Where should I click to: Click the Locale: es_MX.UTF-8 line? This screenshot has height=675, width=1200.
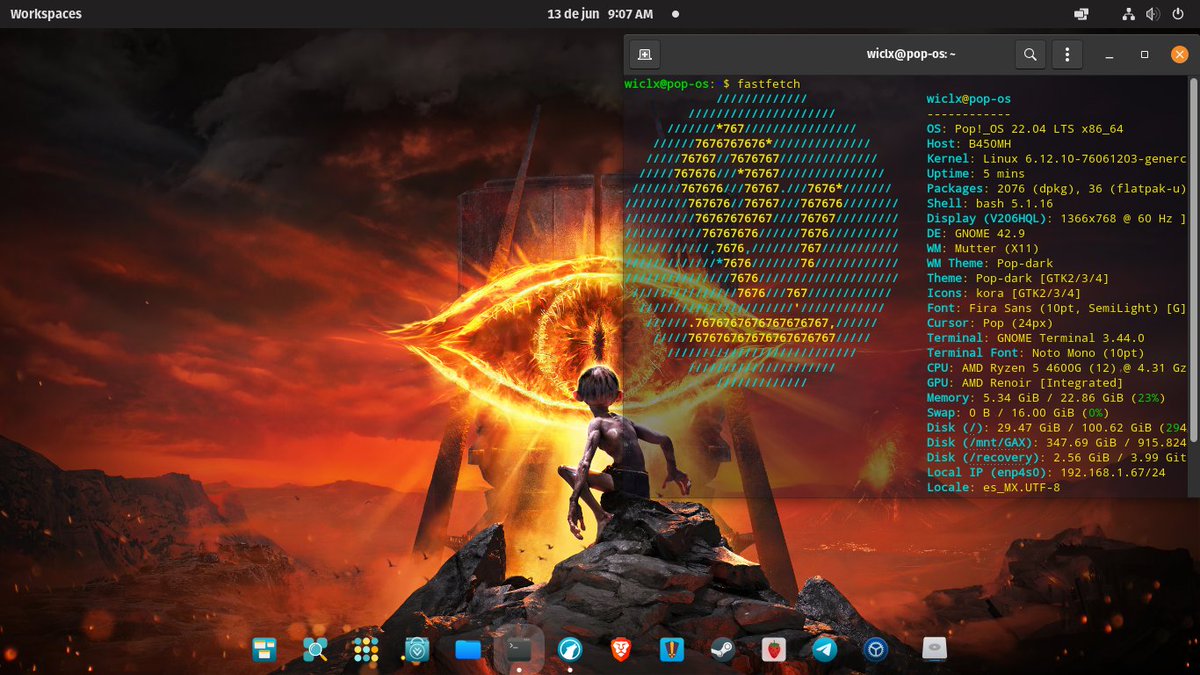point(993,487)
